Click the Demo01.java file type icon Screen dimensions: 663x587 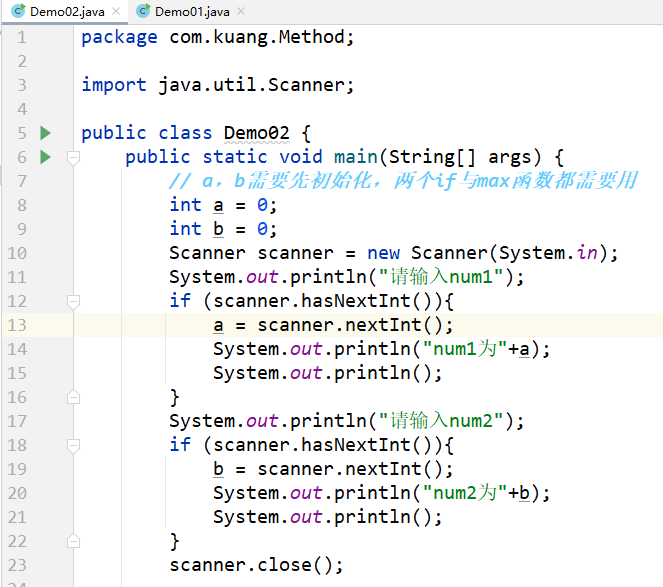[x=143, y=11]
